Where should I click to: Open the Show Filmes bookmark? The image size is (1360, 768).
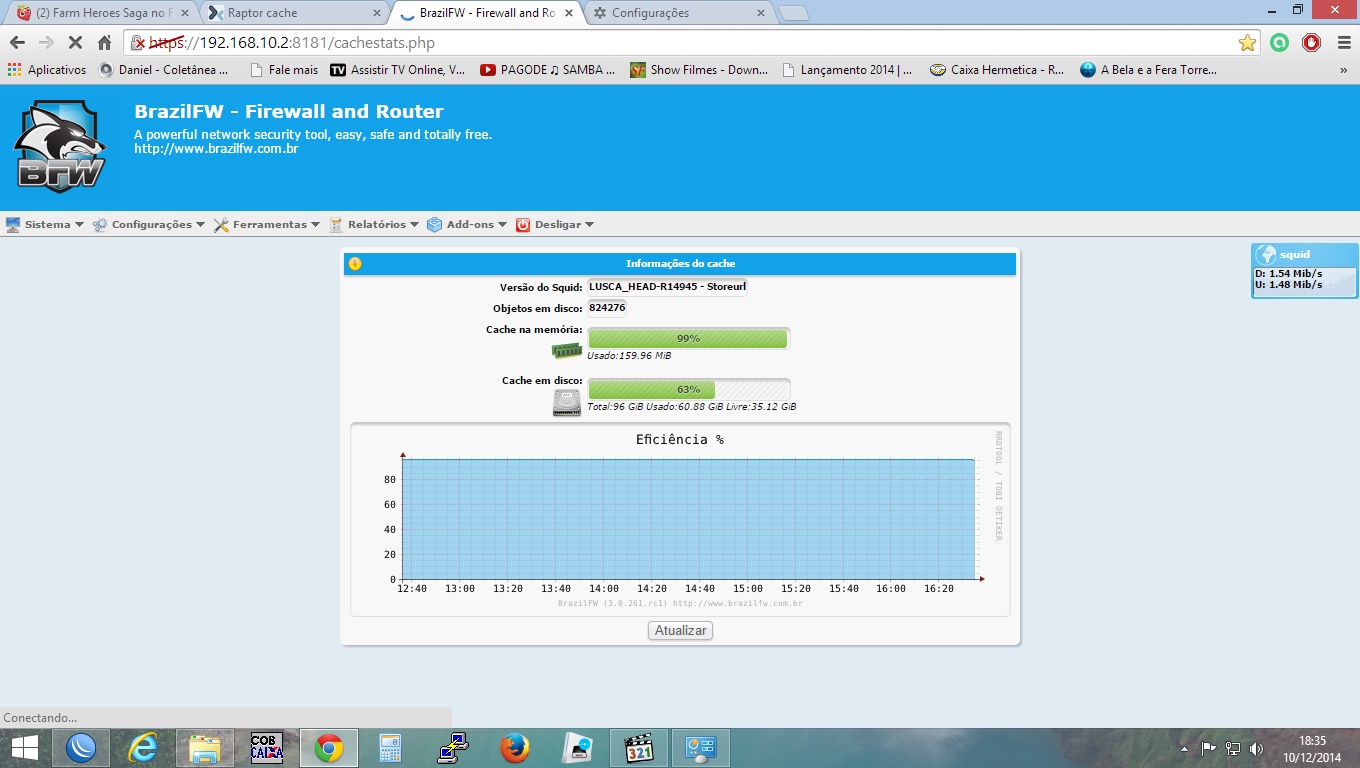[x=699, y=70]
